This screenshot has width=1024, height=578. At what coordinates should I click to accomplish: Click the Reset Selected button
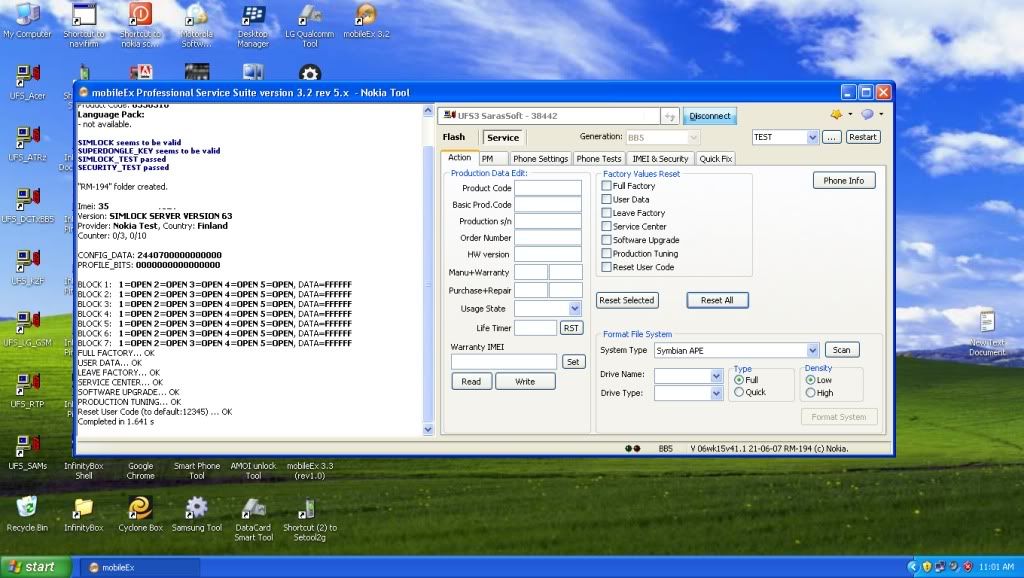click(627, 300)
